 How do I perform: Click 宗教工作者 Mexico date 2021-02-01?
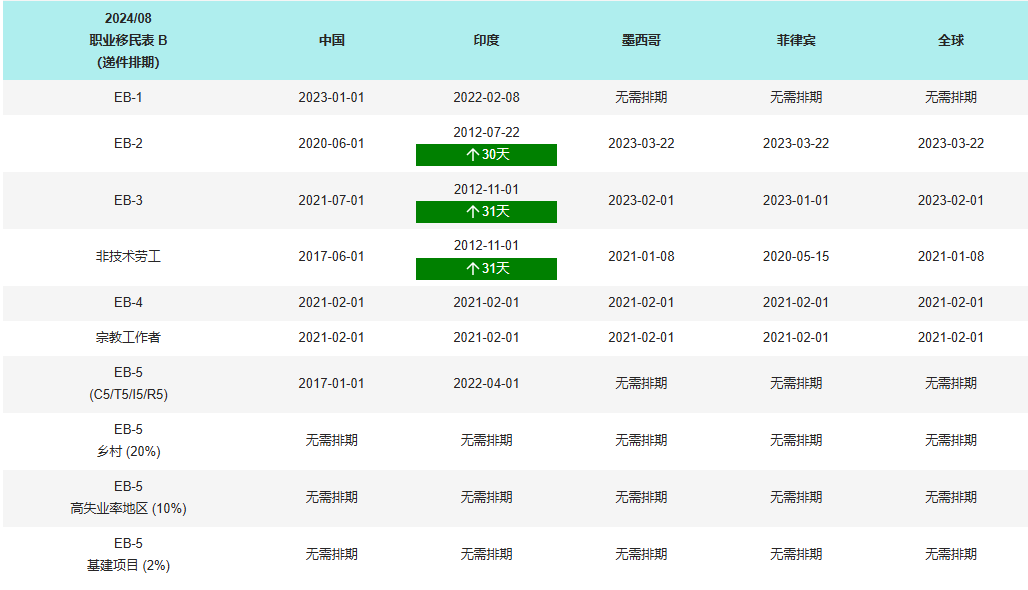641,337
